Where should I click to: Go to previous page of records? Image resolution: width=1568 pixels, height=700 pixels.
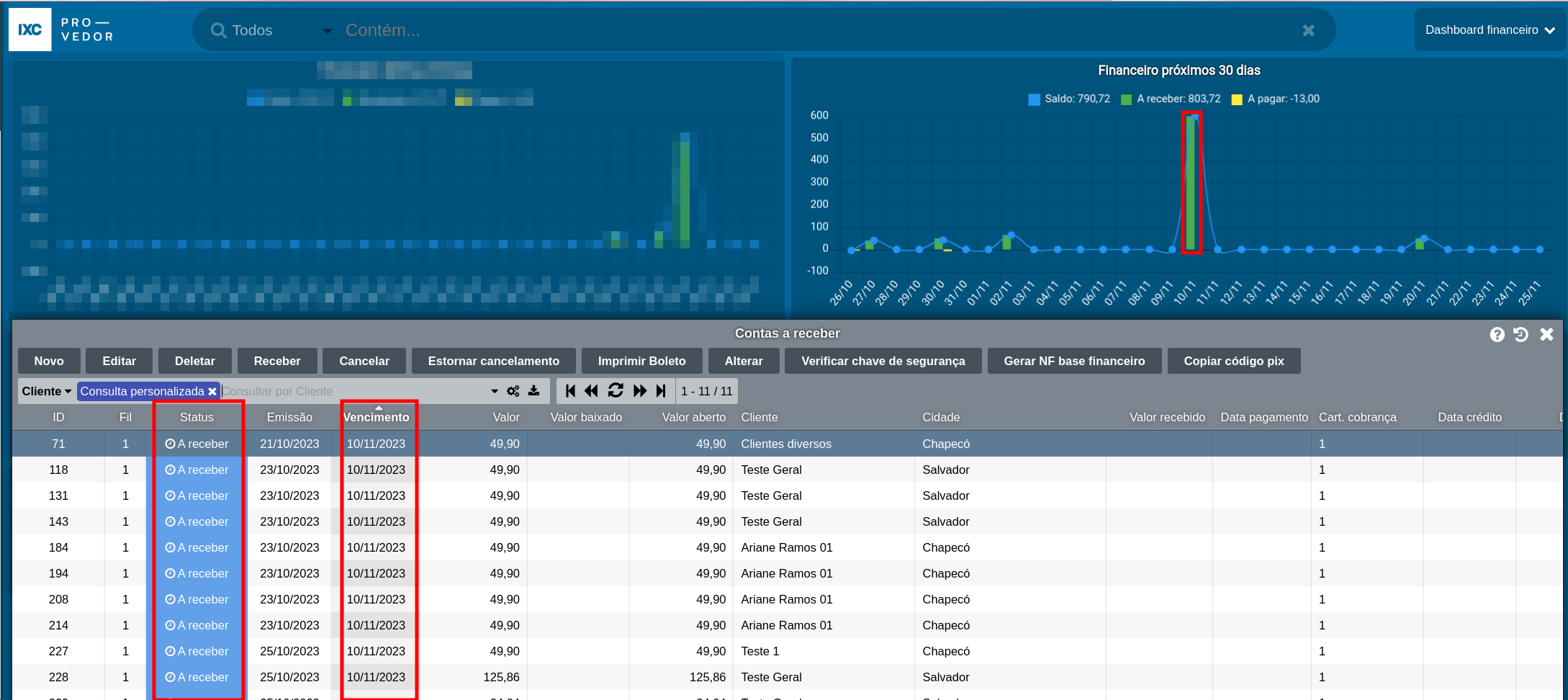click(591, 390)
